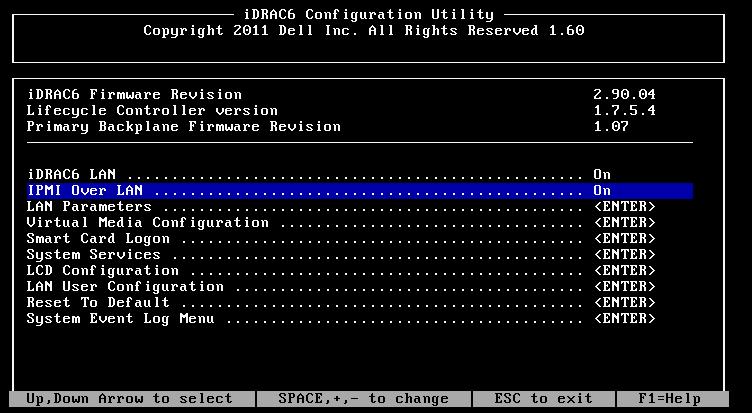Click <ENTER> beside LAN Parameters

(x=624, y=206)
